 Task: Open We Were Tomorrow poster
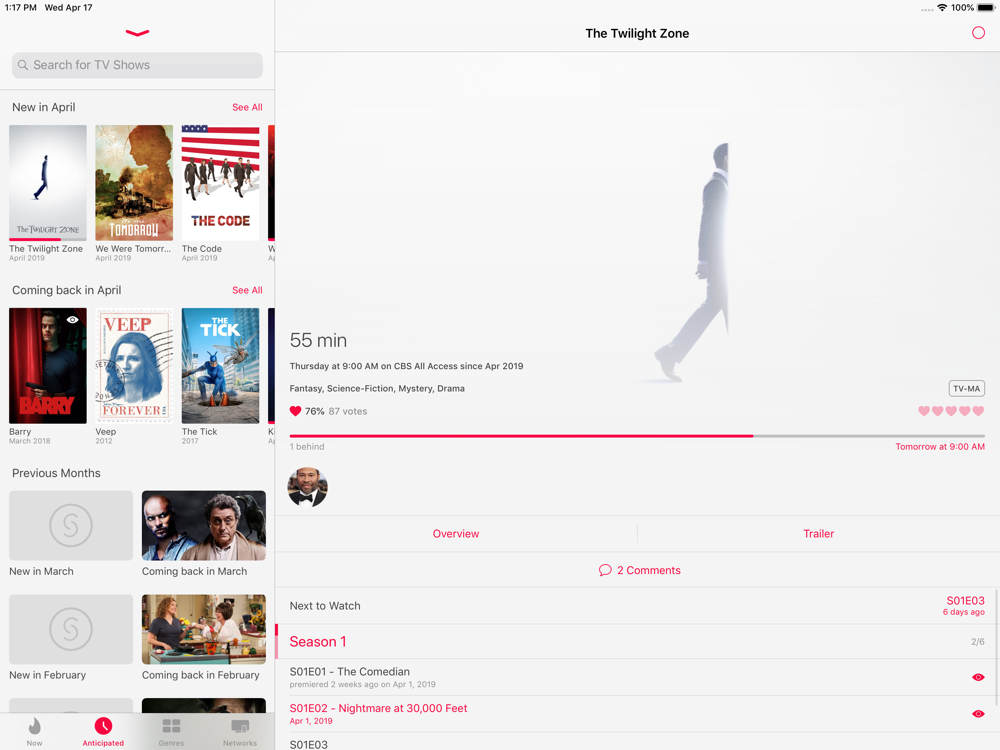[134, 183]
